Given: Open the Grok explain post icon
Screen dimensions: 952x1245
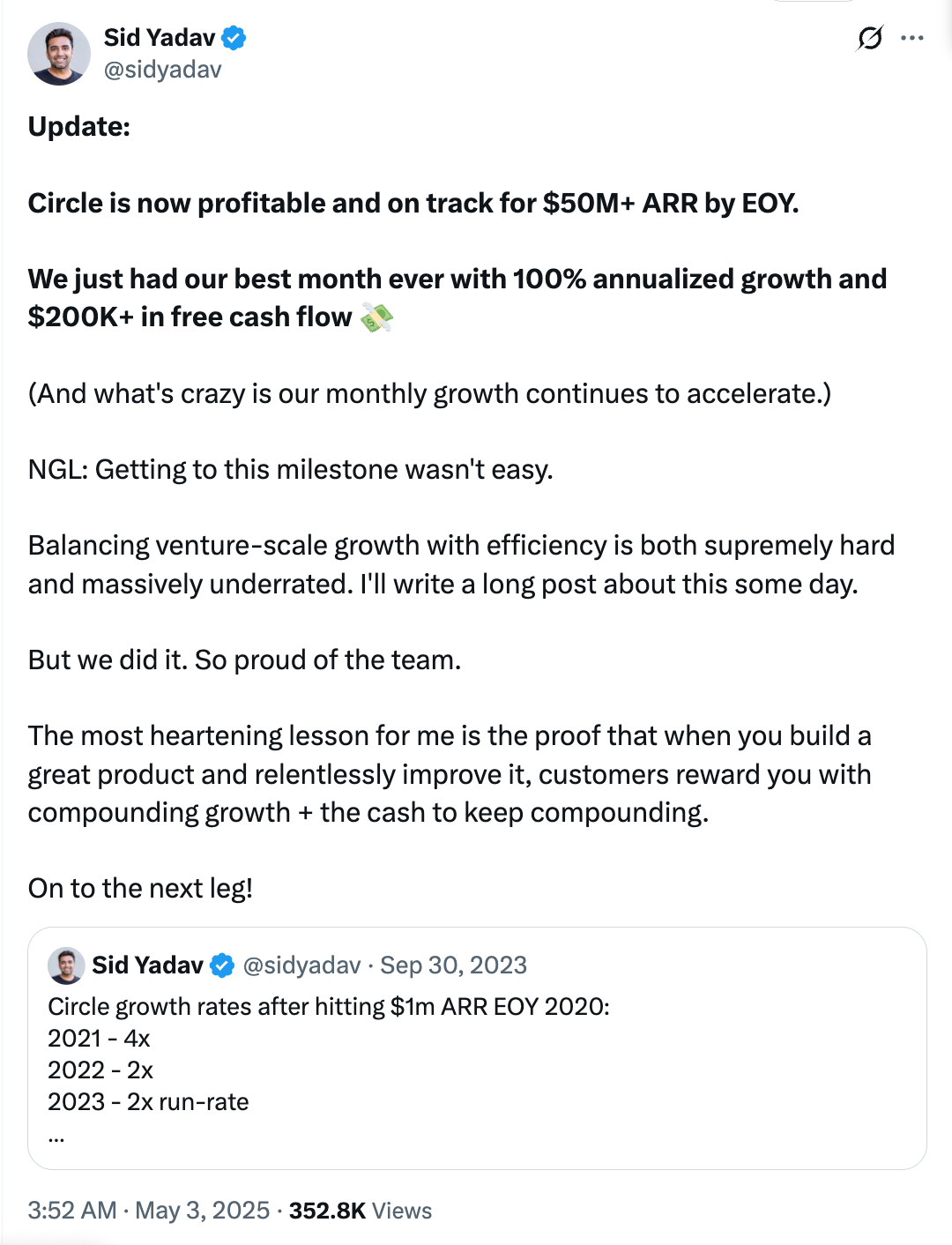Looking at the screenshot, I should click(x=869, y=38).
